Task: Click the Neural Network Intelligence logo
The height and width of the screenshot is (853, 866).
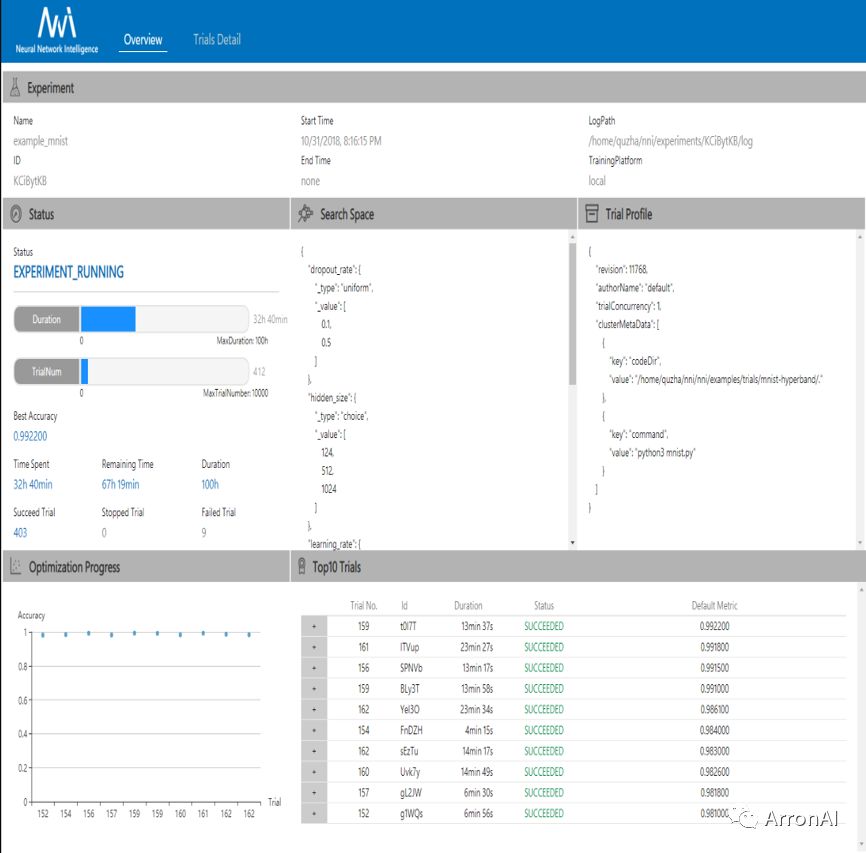Action: click(x=57, y=31)
